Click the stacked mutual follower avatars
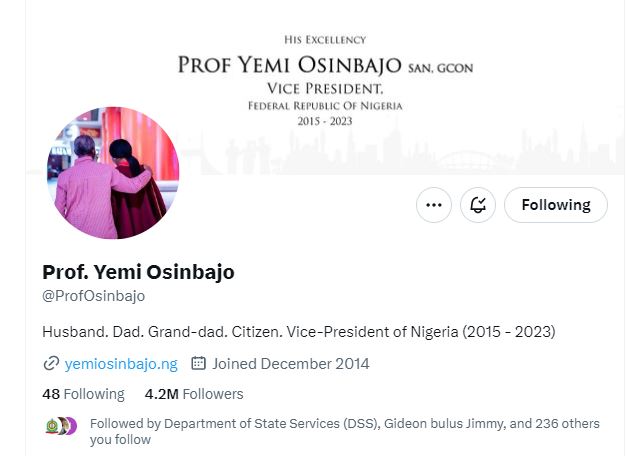 tap(60, 426)
